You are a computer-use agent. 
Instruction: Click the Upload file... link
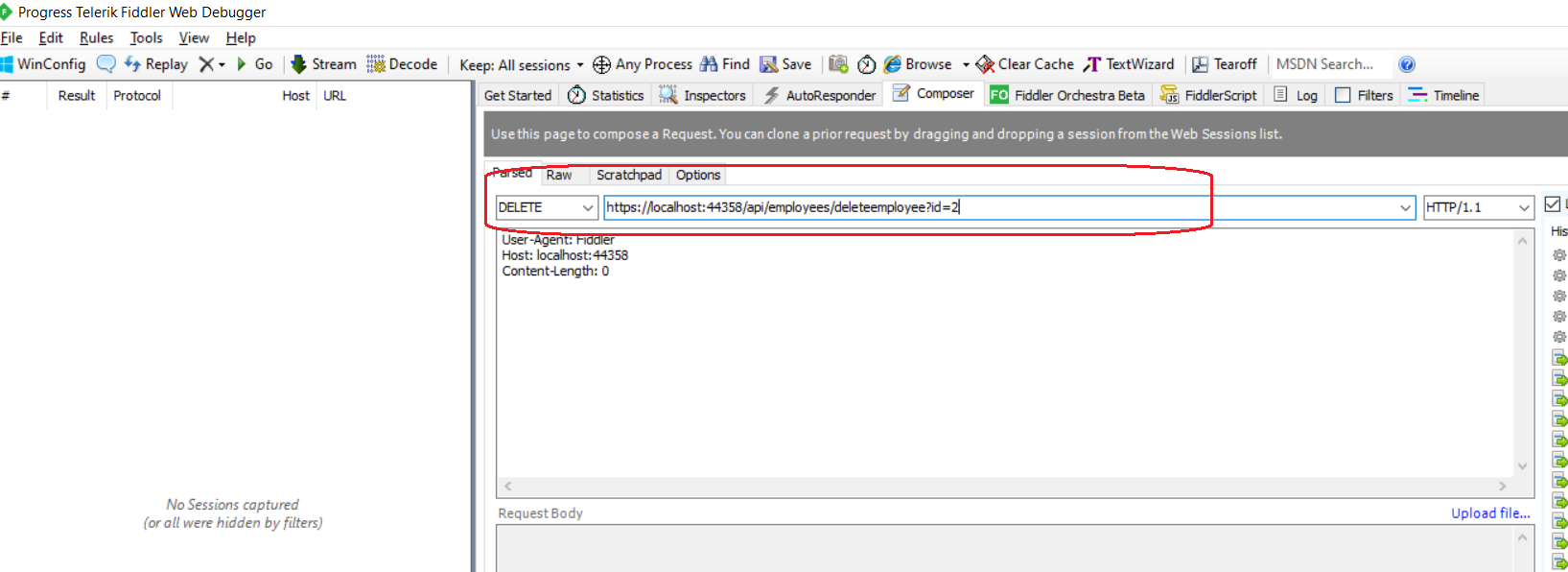[x=1490, y=513]
